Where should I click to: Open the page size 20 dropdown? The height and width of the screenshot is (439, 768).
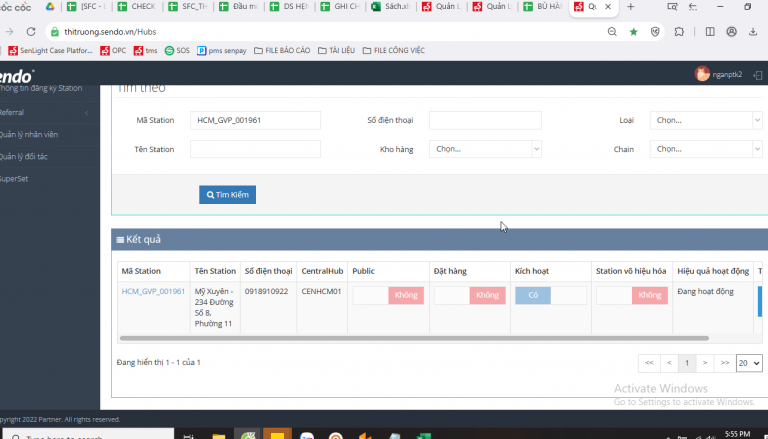pyautogui.click(x=749, y=363)
